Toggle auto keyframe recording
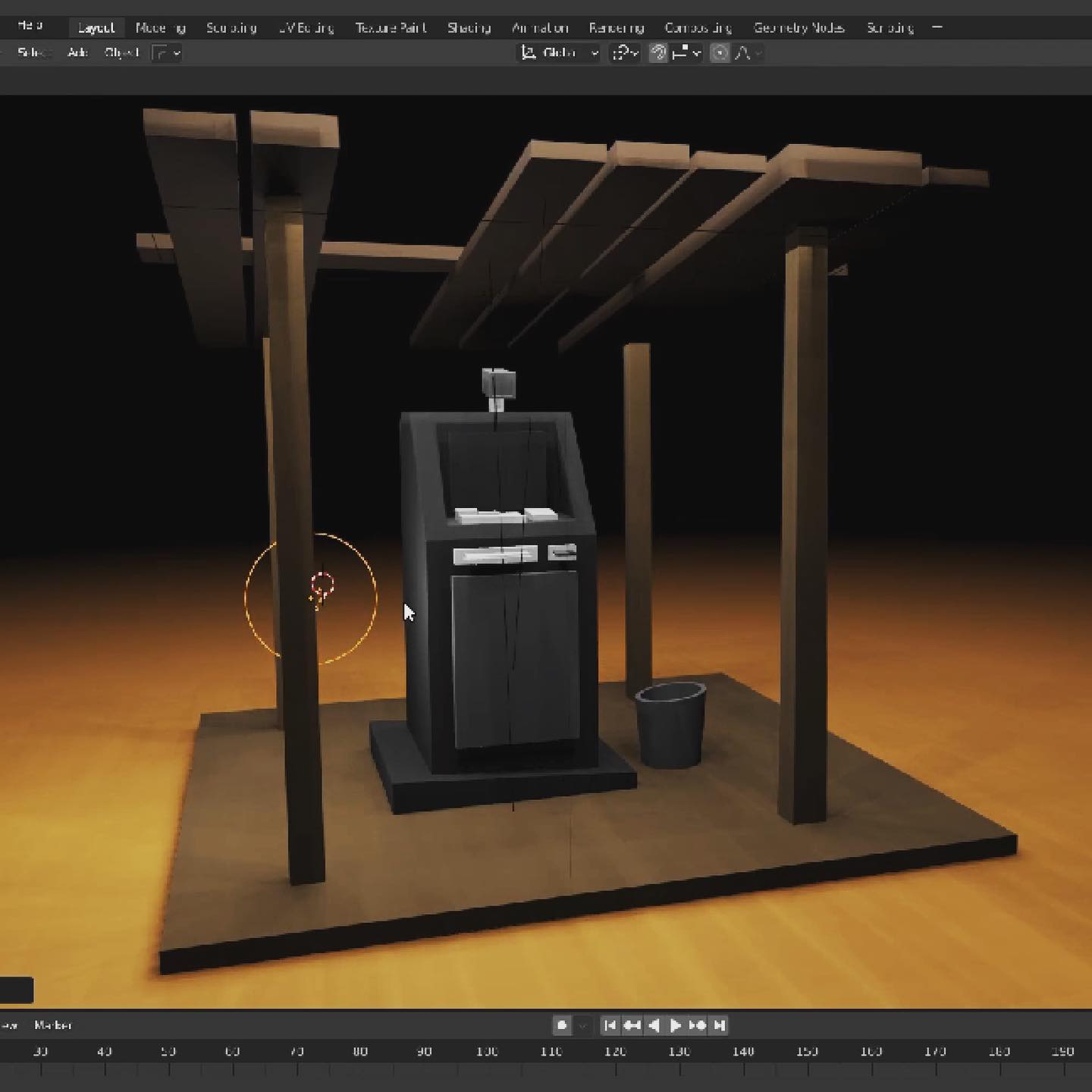 563,1025
